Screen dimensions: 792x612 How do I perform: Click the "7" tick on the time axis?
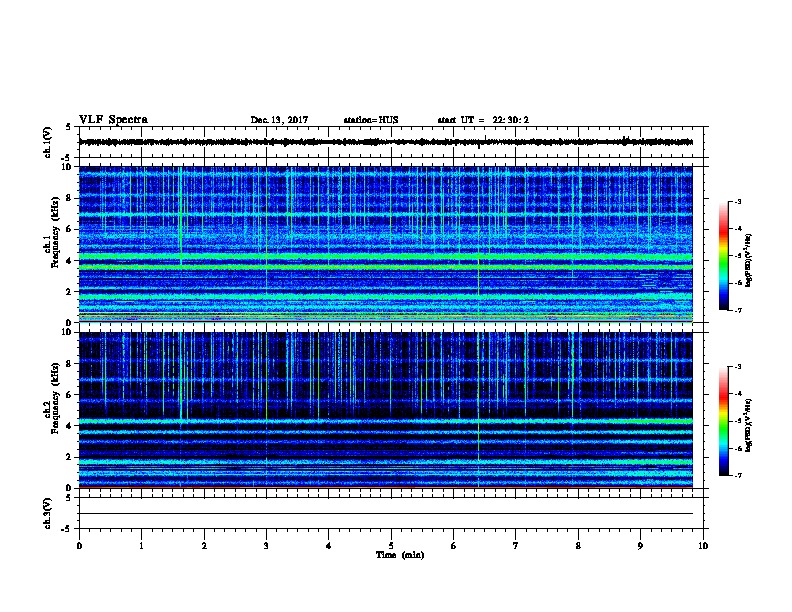point(516,546)
